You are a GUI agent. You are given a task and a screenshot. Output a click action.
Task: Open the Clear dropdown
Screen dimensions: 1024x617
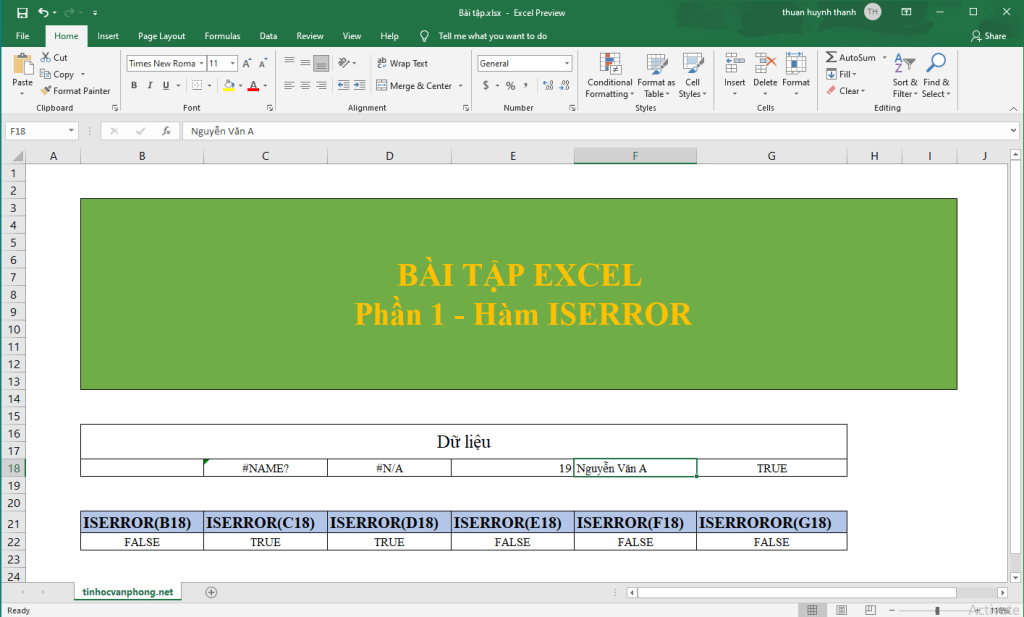pyautogui.click(x=845, y=91)
